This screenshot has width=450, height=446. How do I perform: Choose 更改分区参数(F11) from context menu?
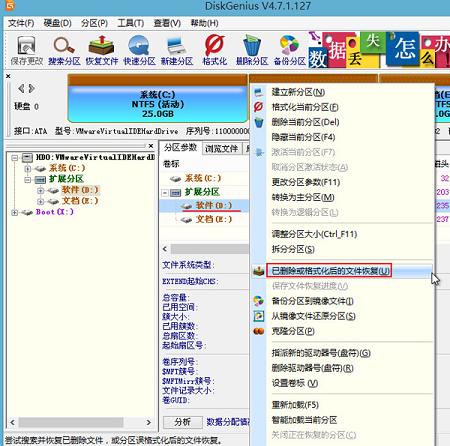(x=343, y=182)
